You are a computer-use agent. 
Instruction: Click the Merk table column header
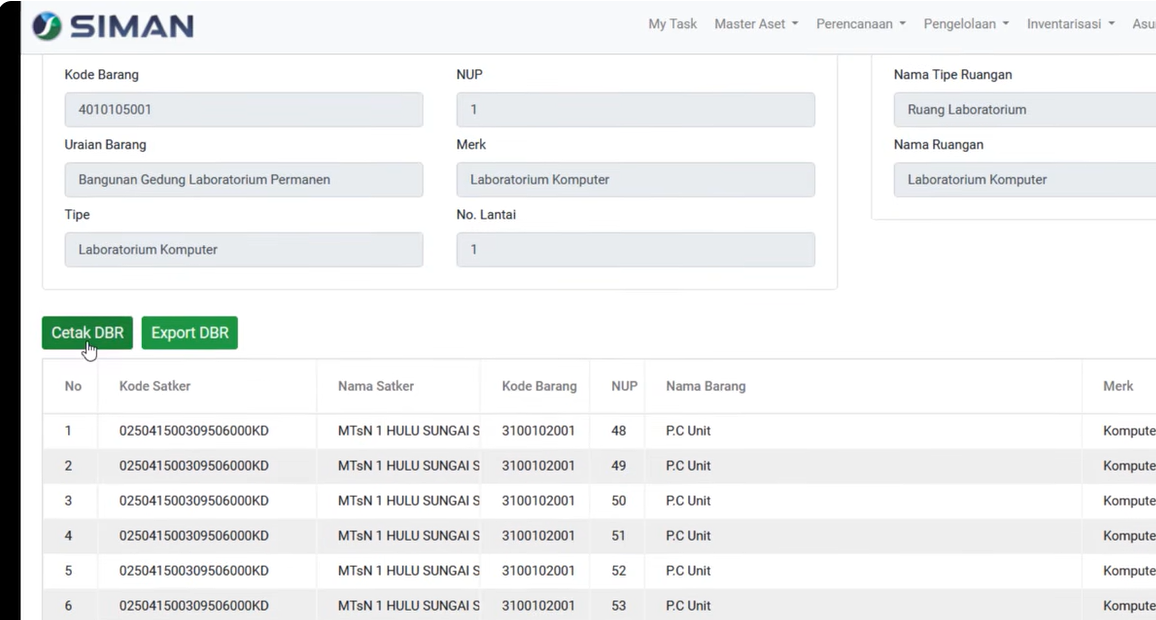pyautogui.click(x=1118, y=386)
